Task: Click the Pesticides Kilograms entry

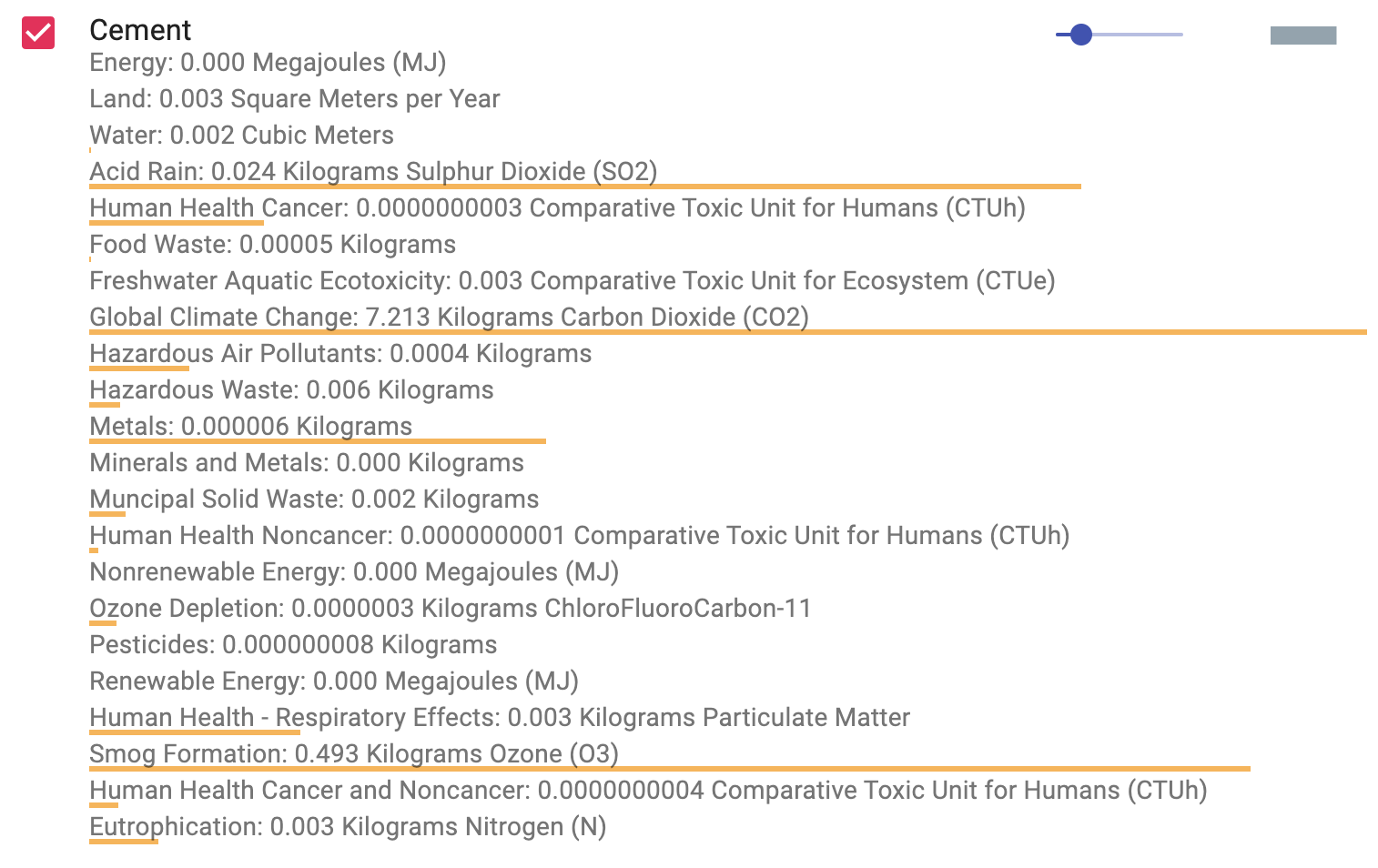Action: coord(293,645)
